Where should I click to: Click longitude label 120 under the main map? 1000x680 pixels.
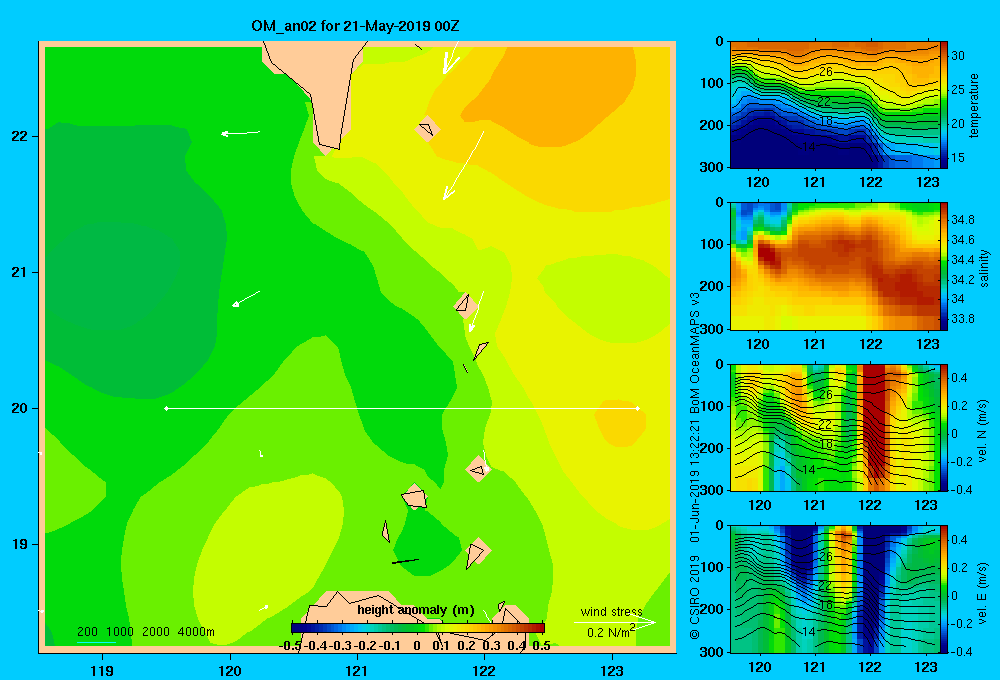coord(230,670)
